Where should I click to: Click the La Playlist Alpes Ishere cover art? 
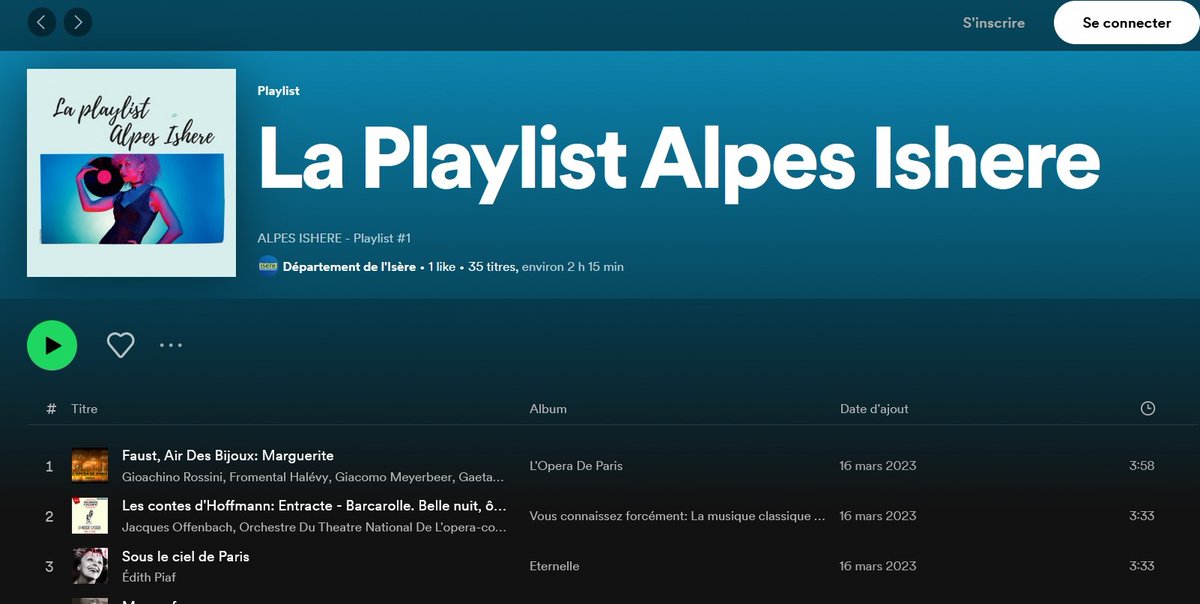tap(131, 172)
